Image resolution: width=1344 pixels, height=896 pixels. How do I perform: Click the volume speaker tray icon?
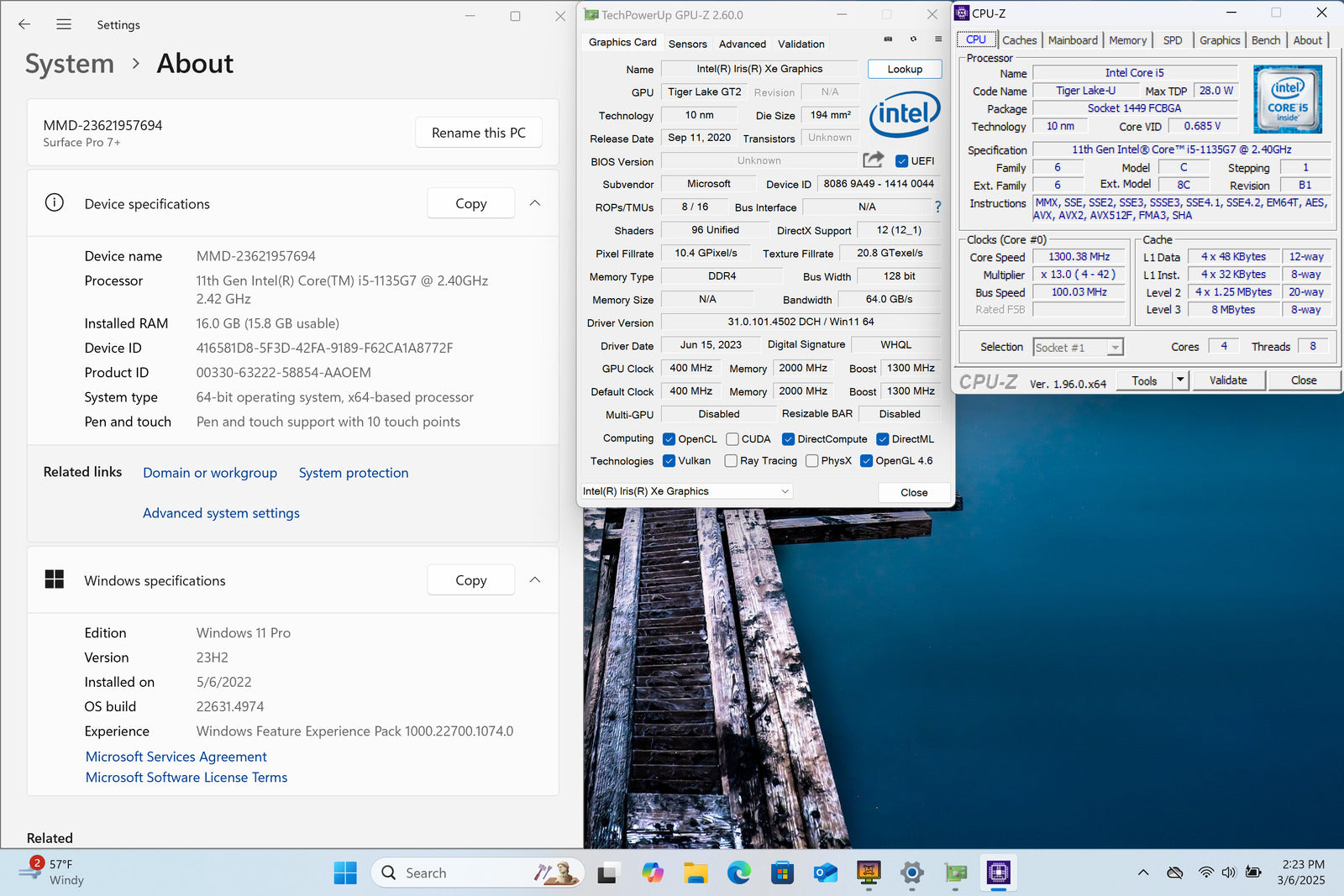pyautogui.click(x=1229, y=872)
